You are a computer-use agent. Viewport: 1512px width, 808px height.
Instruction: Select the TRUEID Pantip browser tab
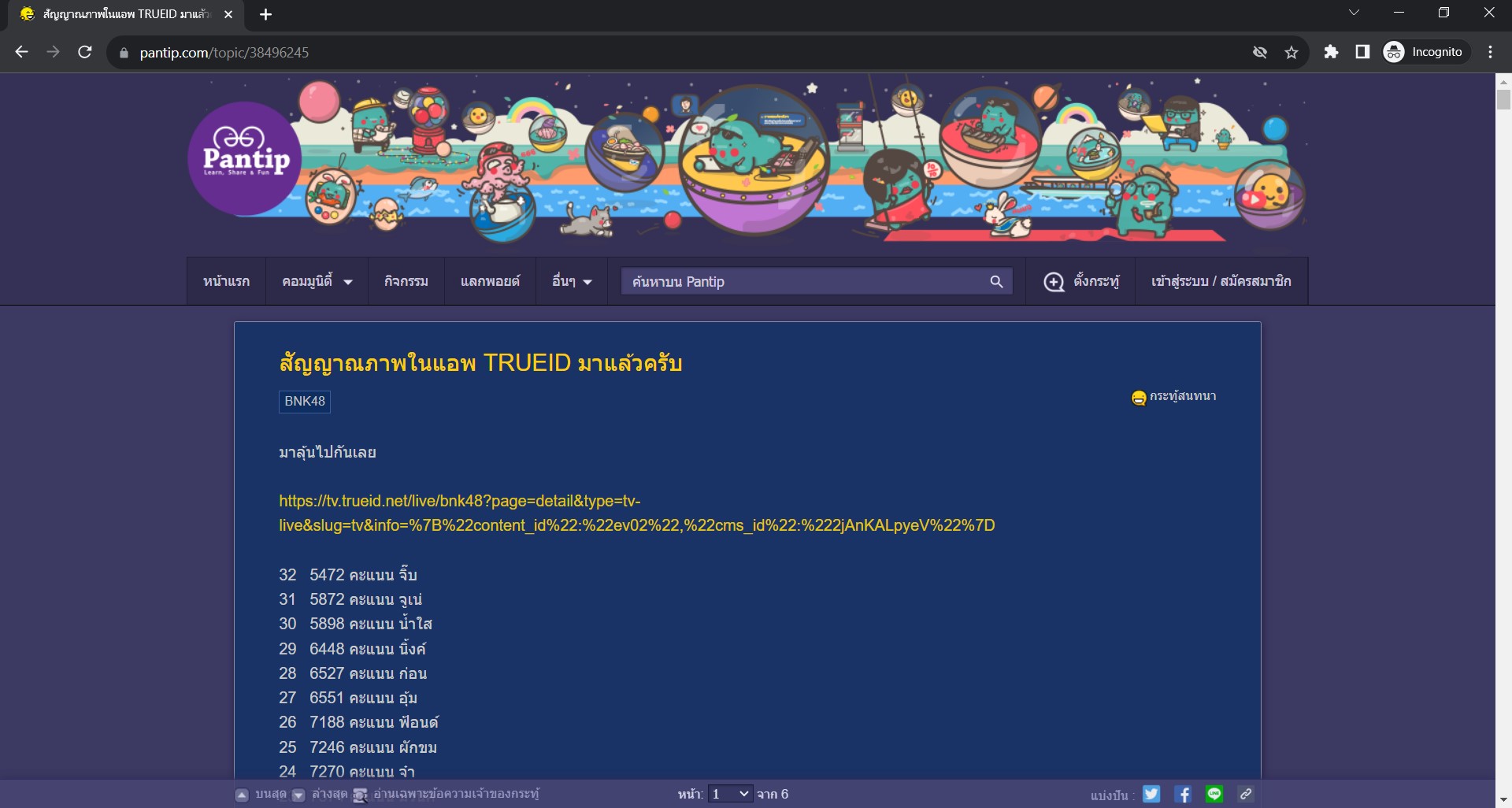click(126, 14)
